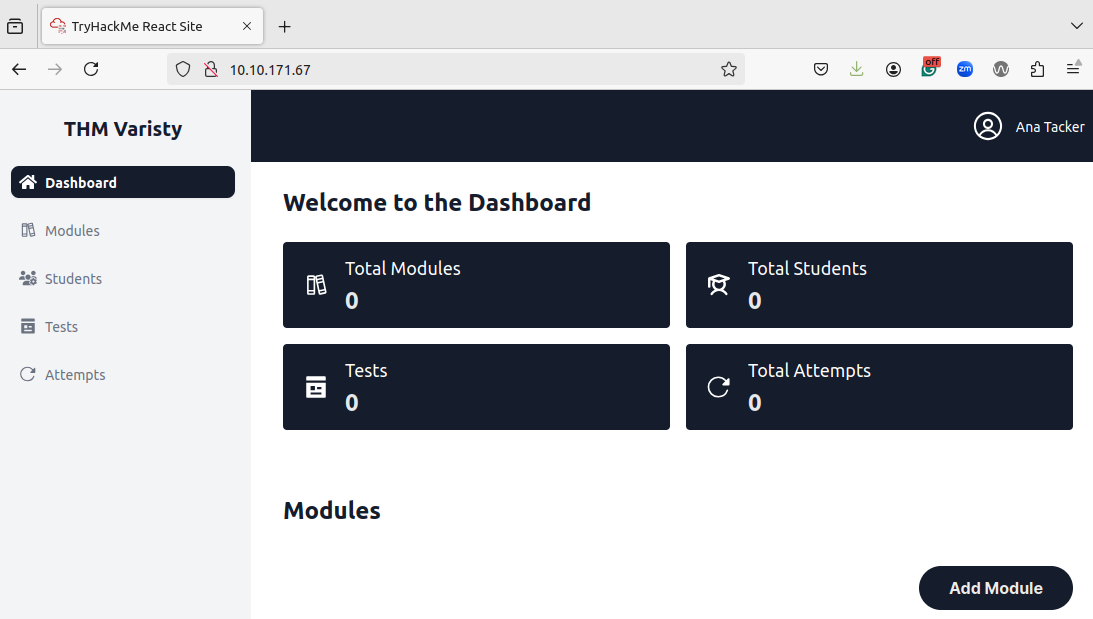Bookmark the page with the star
The image size is (1093, 619).
click(729, 69)
